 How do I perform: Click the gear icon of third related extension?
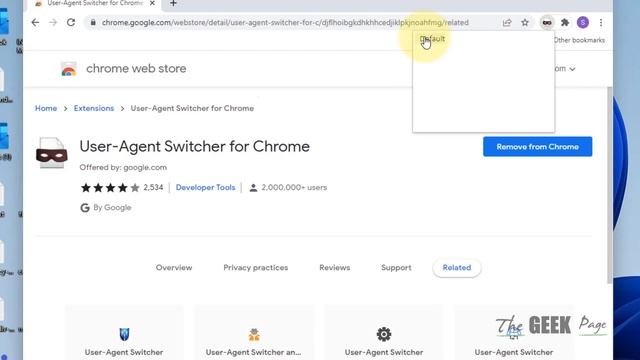point(384,334)
